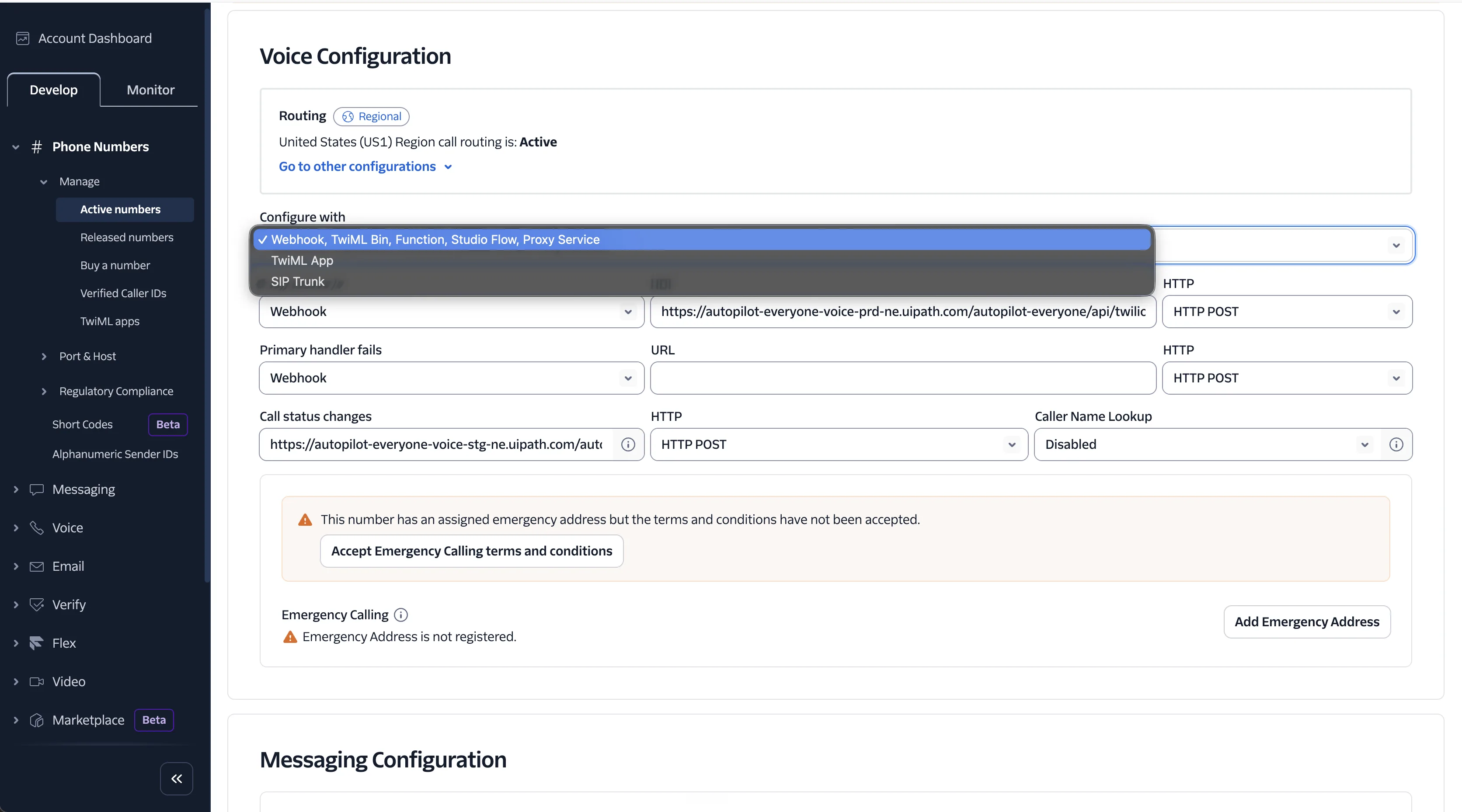Image resolution: width=1462 pixels, height=812 pixels.
Task: Expand the Marketplace section chevron
Action: point(16,720)
